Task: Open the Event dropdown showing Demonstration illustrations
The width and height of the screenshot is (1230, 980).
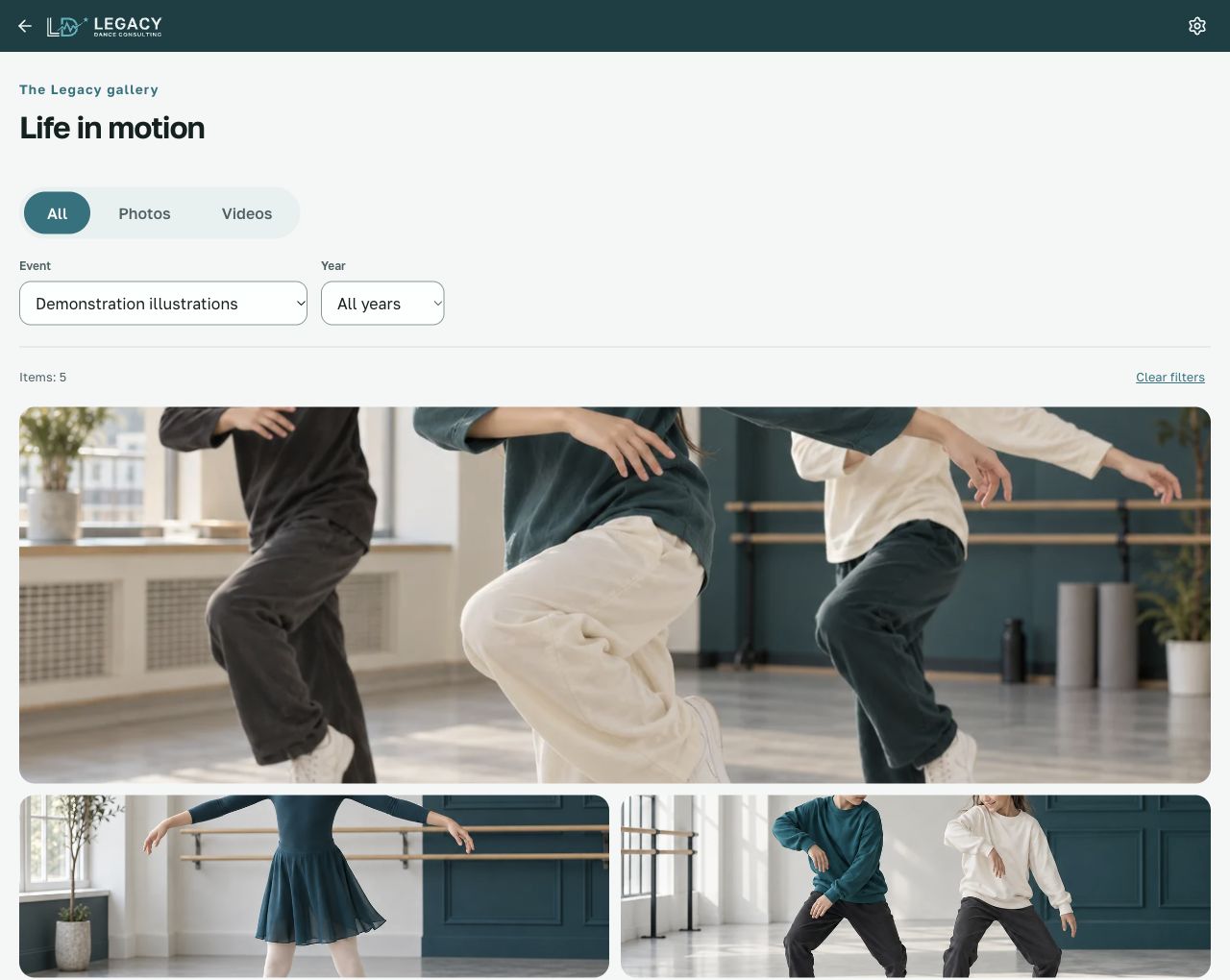Action: [x=163, y=304]
